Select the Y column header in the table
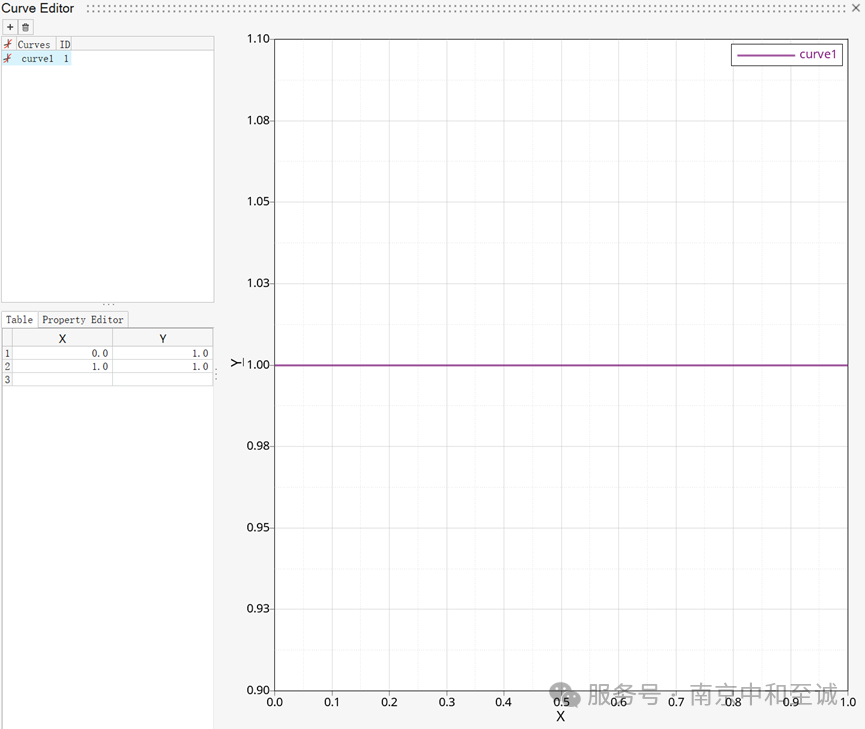Image resolution: width=865 pixels, height=729 pixels. coord(163,338)
